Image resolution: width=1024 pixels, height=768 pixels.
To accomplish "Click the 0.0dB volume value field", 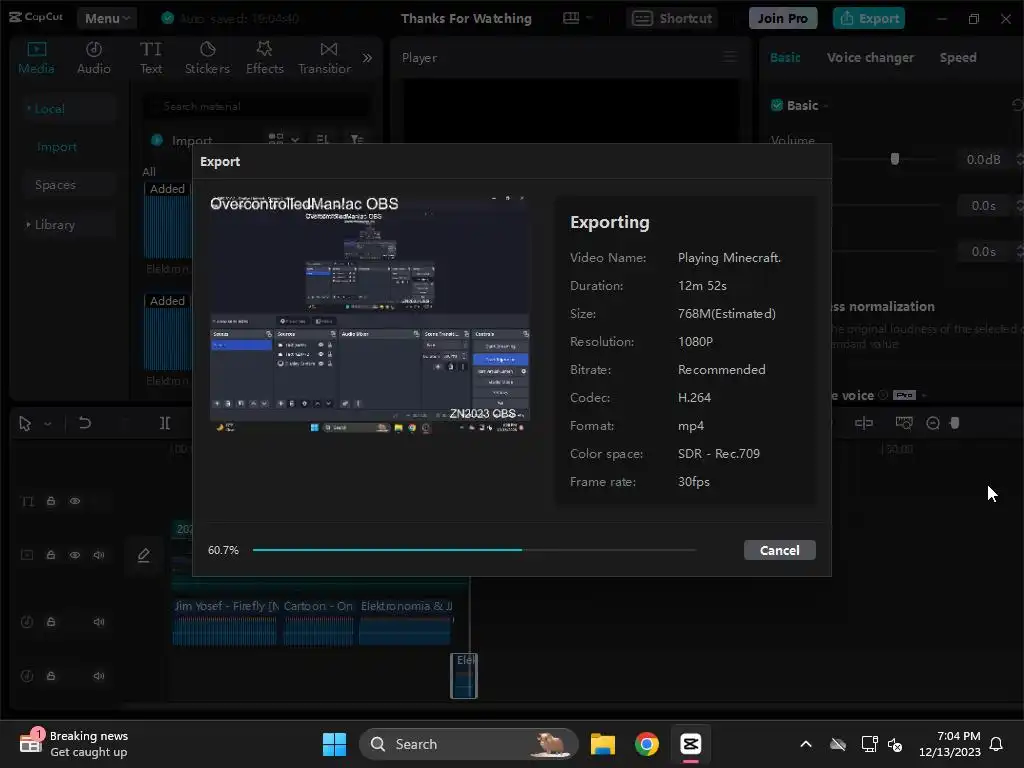I will coord(984,159).
